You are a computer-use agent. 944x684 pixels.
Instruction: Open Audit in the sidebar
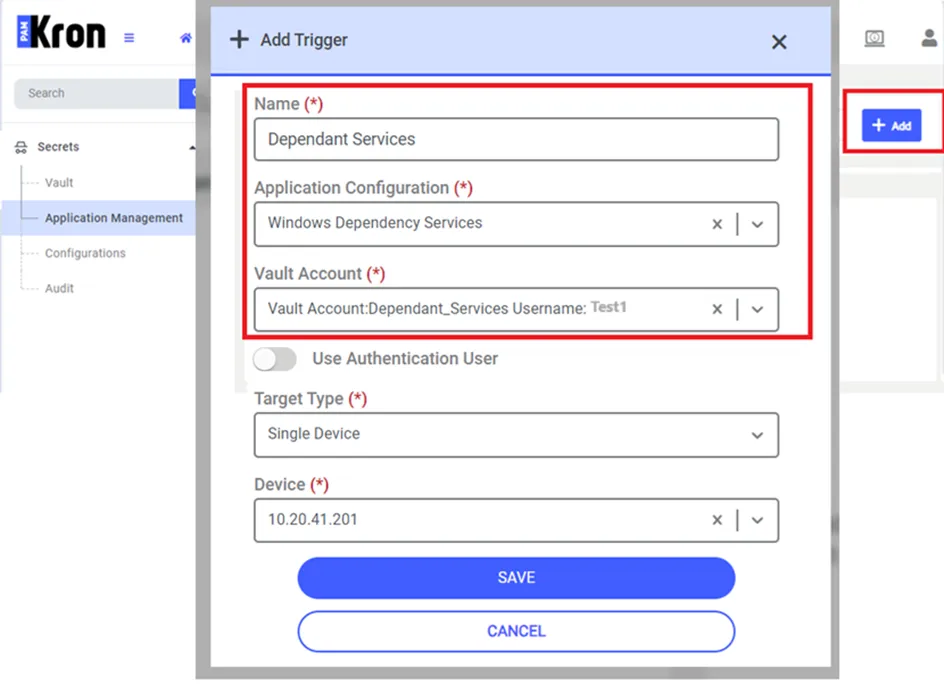point(59,288)
